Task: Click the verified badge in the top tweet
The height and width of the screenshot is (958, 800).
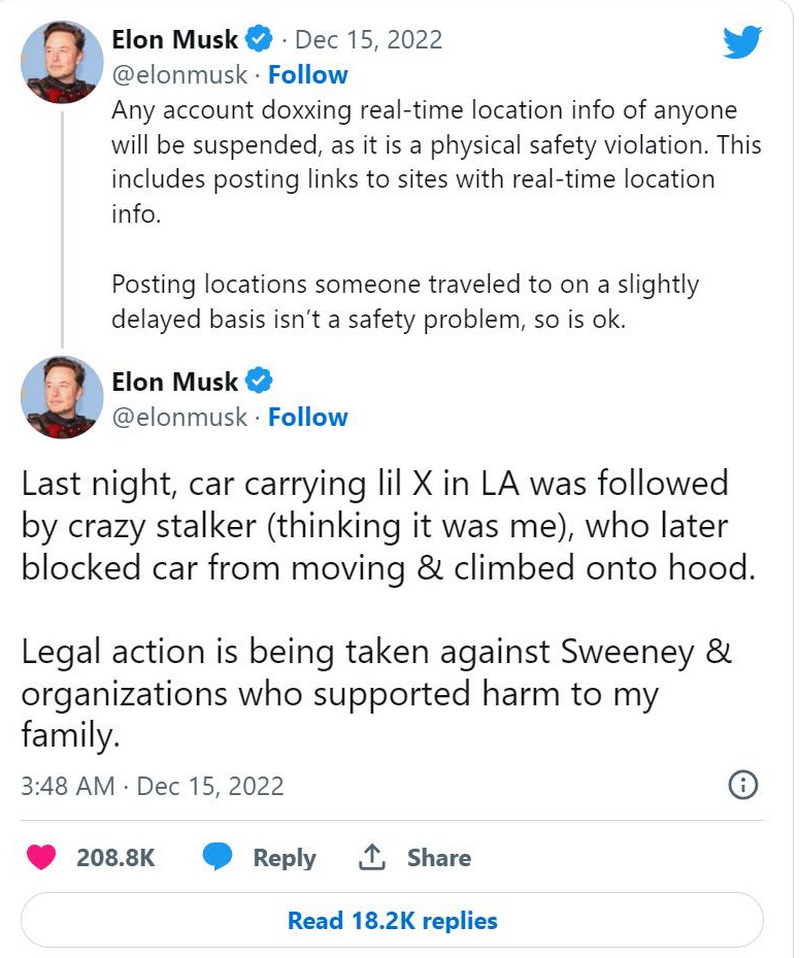Action: (x=259, y=40)
